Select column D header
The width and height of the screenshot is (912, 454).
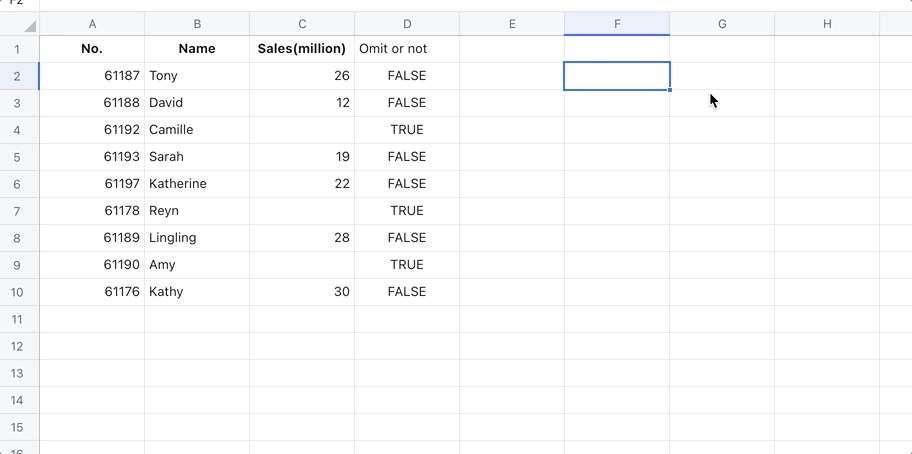pos(407,24)
